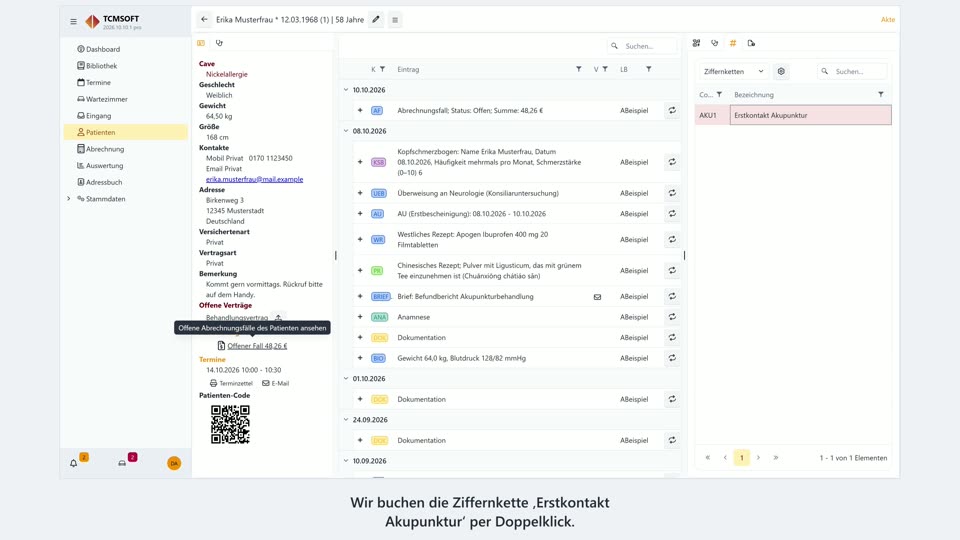Refresh the Abrechnungsfall entry

(x=672, y=110)
